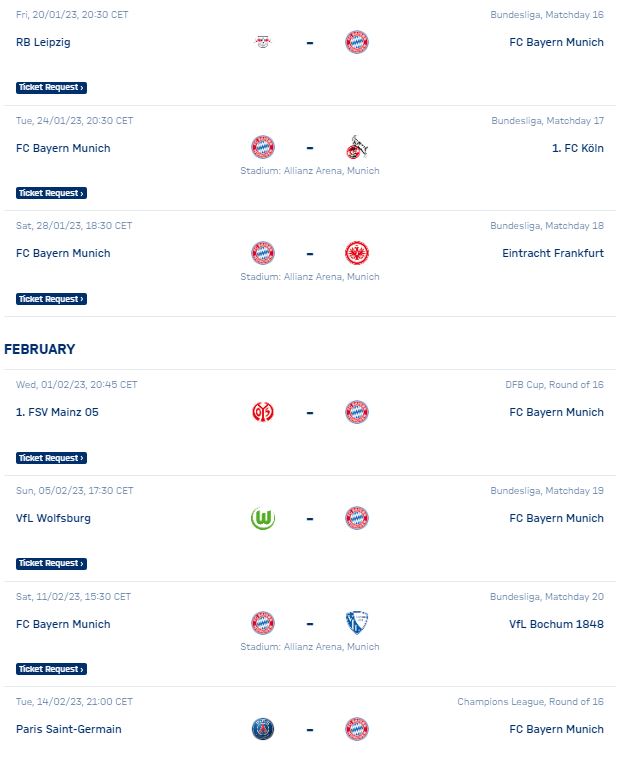Select the Eintracht Frankfurt team name
The image size is (633, 767).
(553, 253)
